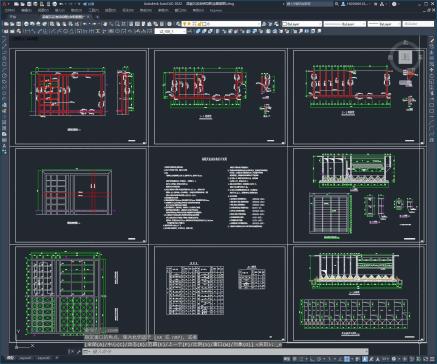Open the 工具 (Tools) menu
The height and width of the screenshot is (364, 437).
click(x=93, y=10)
